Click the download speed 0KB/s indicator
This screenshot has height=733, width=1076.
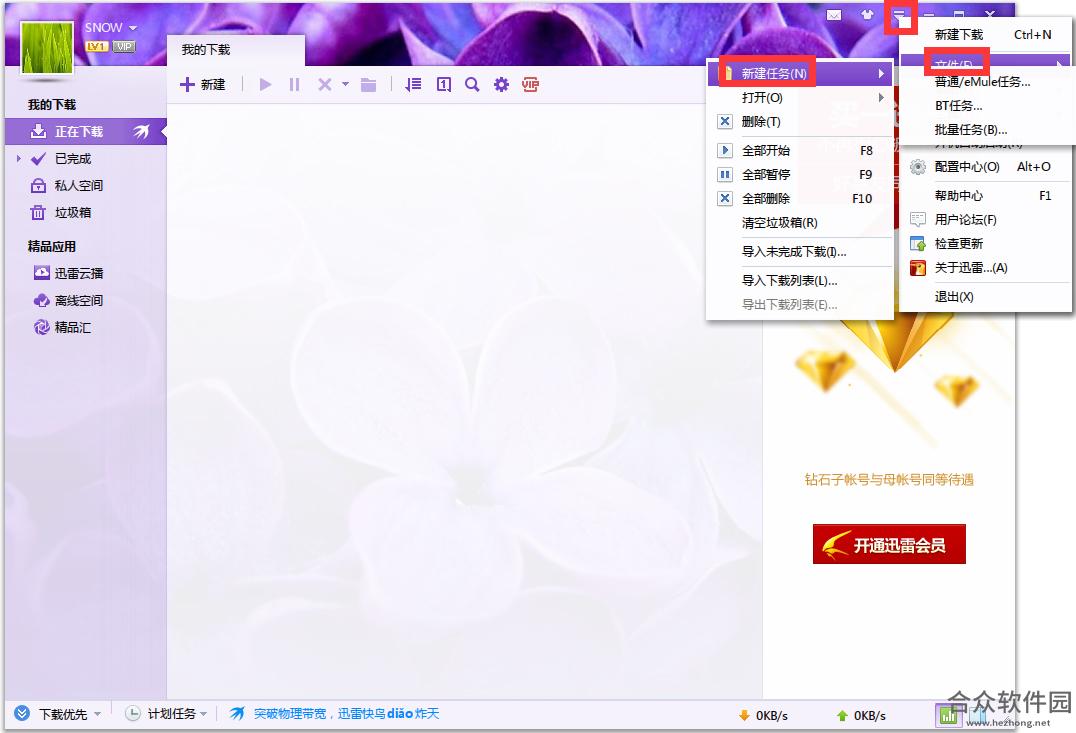[763, 716]
